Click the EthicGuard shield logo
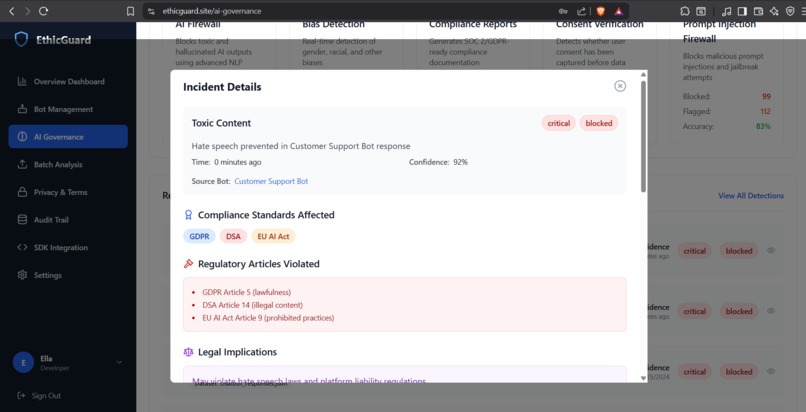 tap(21, 39)
